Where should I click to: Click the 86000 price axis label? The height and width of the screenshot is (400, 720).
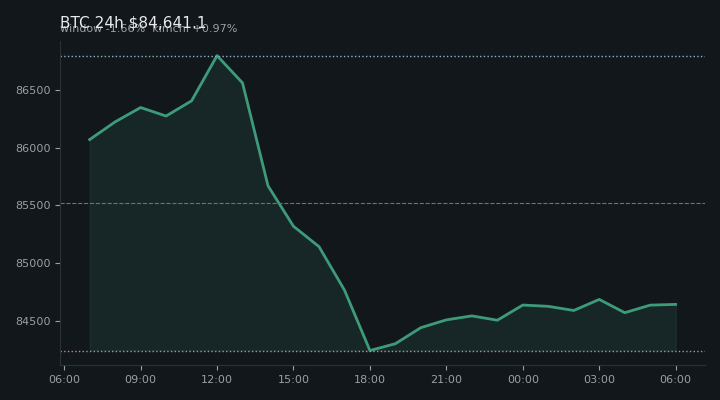click(33, 148)
